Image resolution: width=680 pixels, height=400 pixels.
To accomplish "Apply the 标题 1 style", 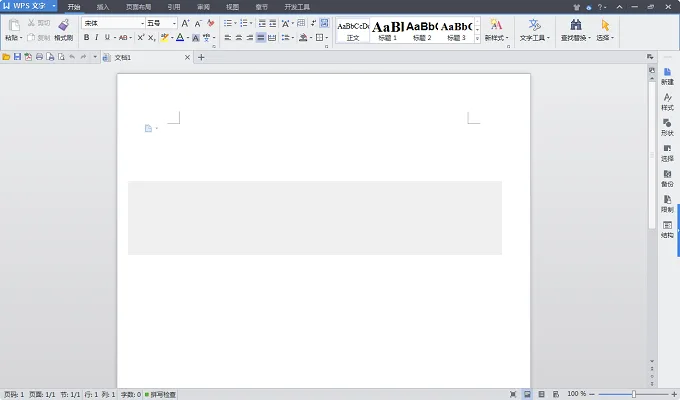I will click(x=388, y=30).
